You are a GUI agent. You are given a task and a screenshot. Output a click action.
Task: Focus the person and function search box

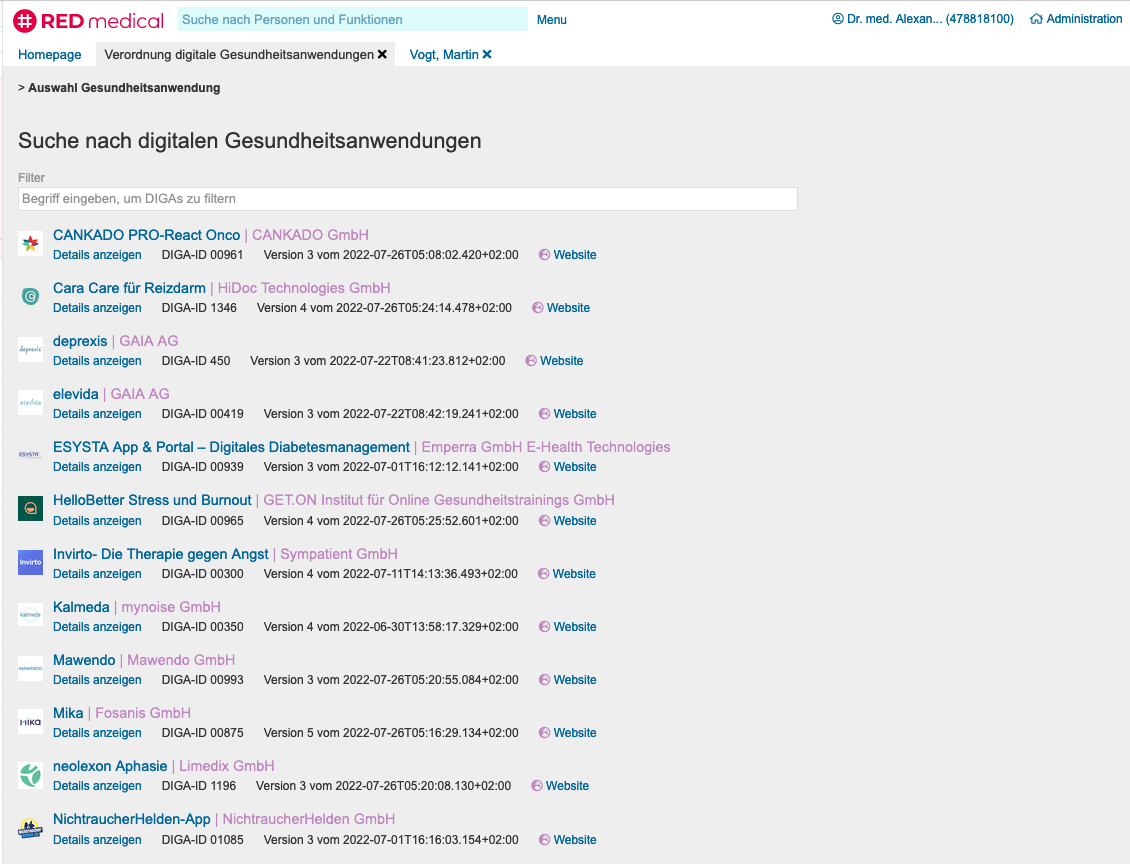click(352, 19)
